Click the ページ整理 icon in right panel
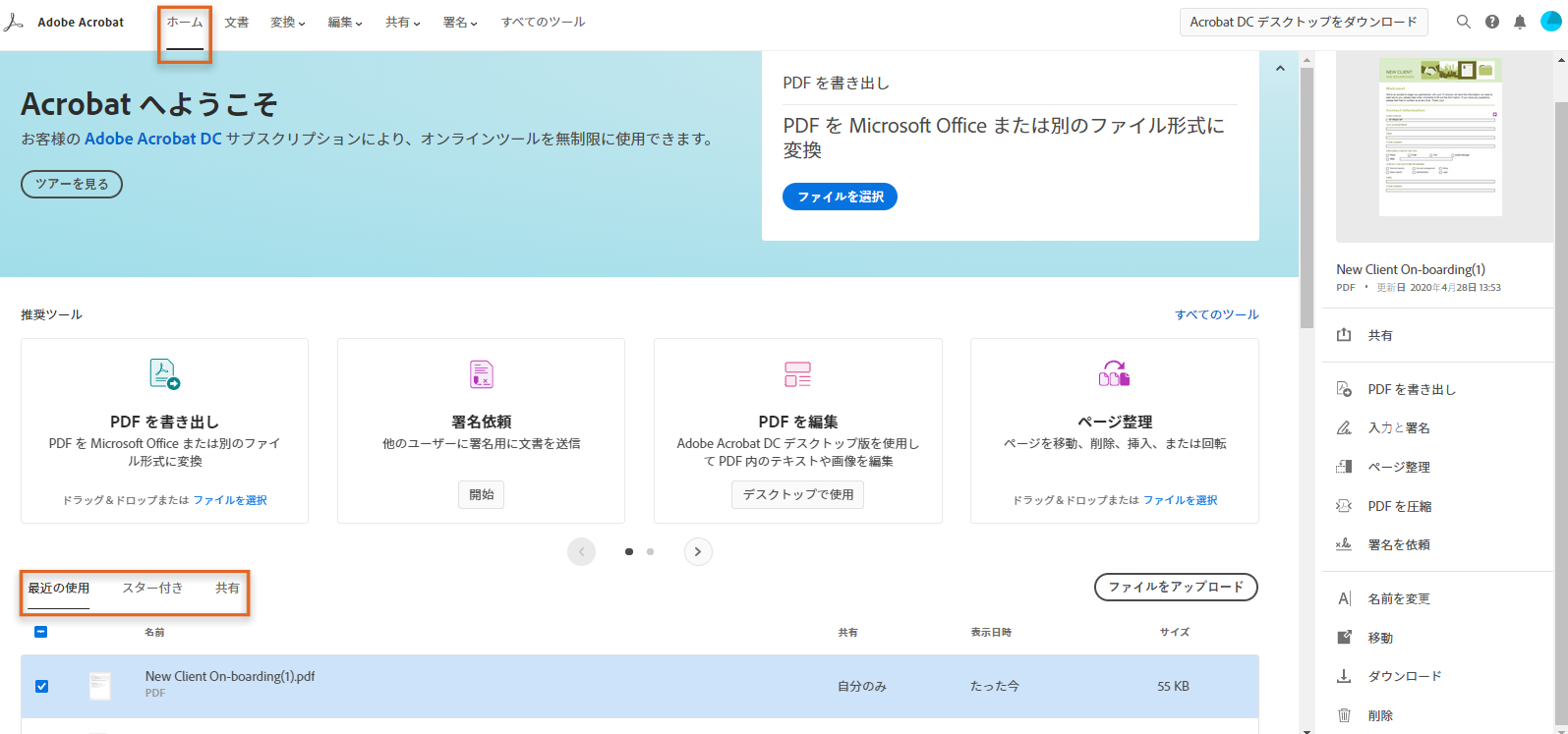This screenshot has height=734, width=1568. coord(1344,467)
